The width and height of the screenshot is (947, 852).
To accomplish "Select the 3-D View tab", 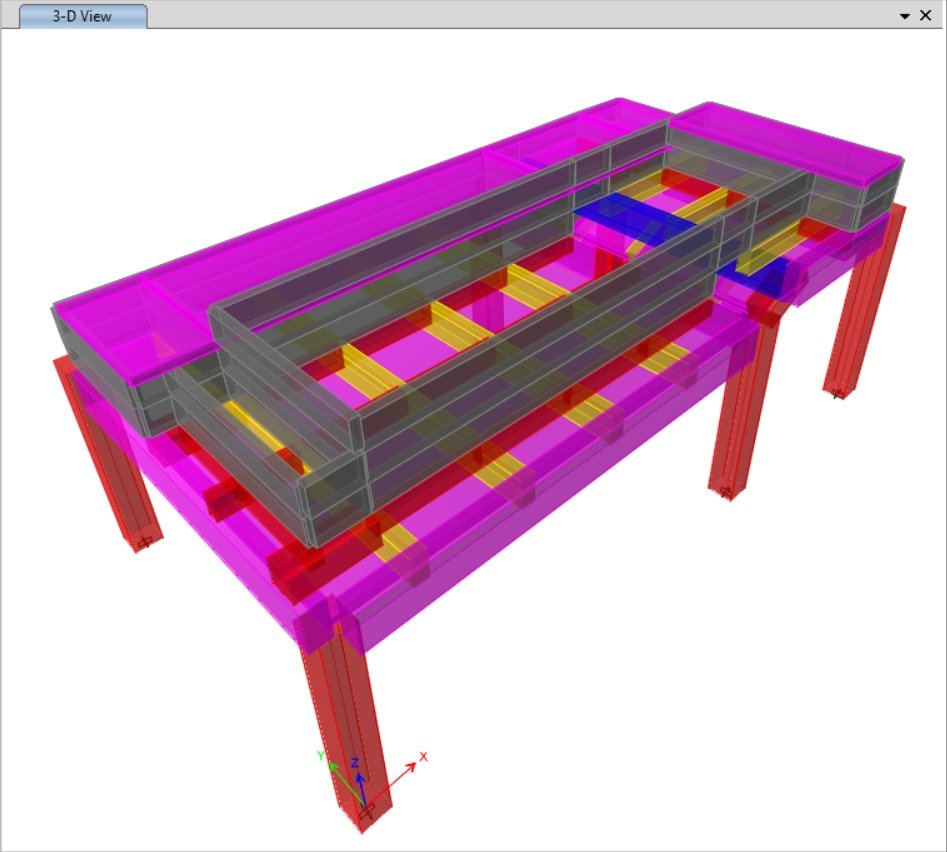I will (83, 16).
